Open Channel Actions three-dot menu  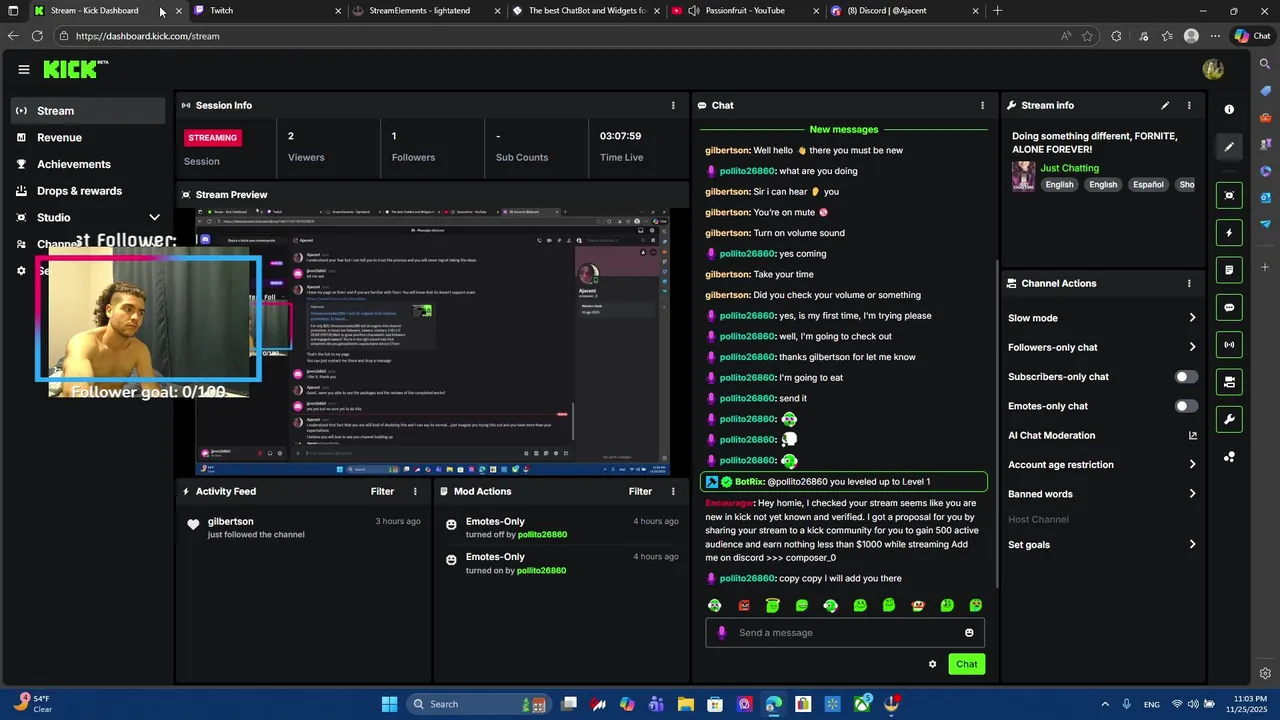1189,283
